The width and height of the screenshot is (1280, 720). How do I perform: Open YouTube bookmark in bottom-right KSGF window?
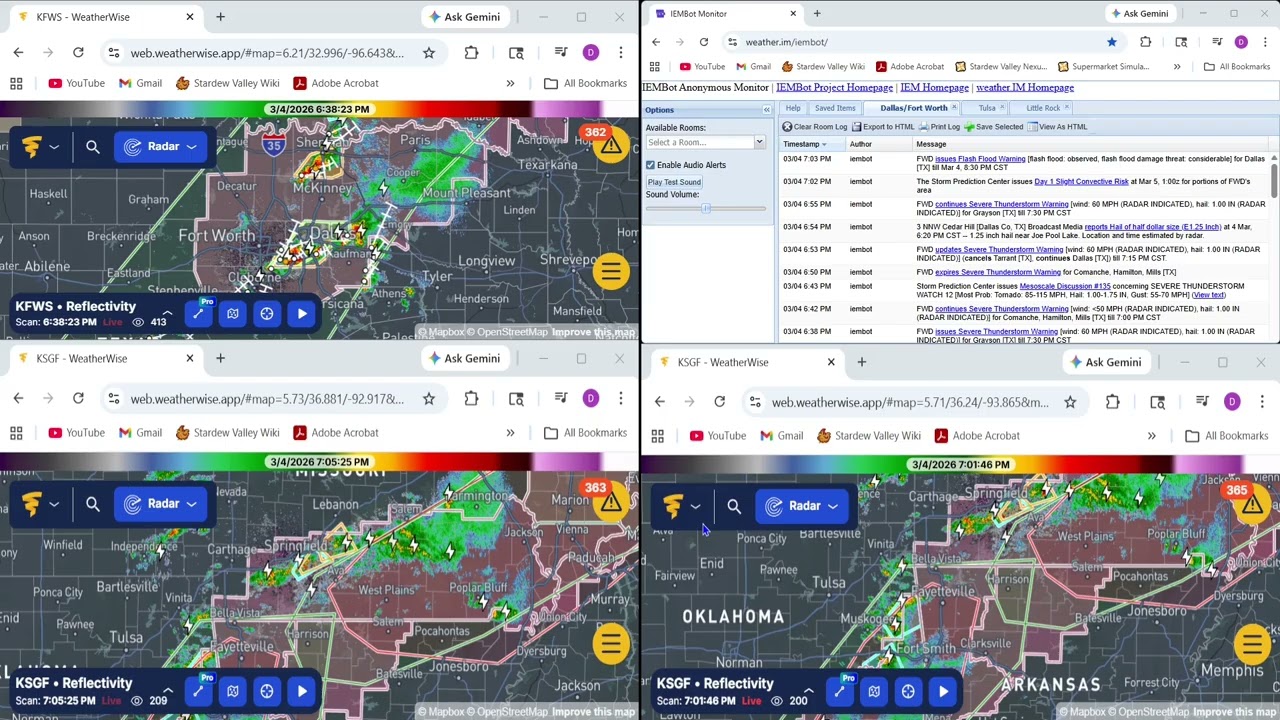coord(717,436)
